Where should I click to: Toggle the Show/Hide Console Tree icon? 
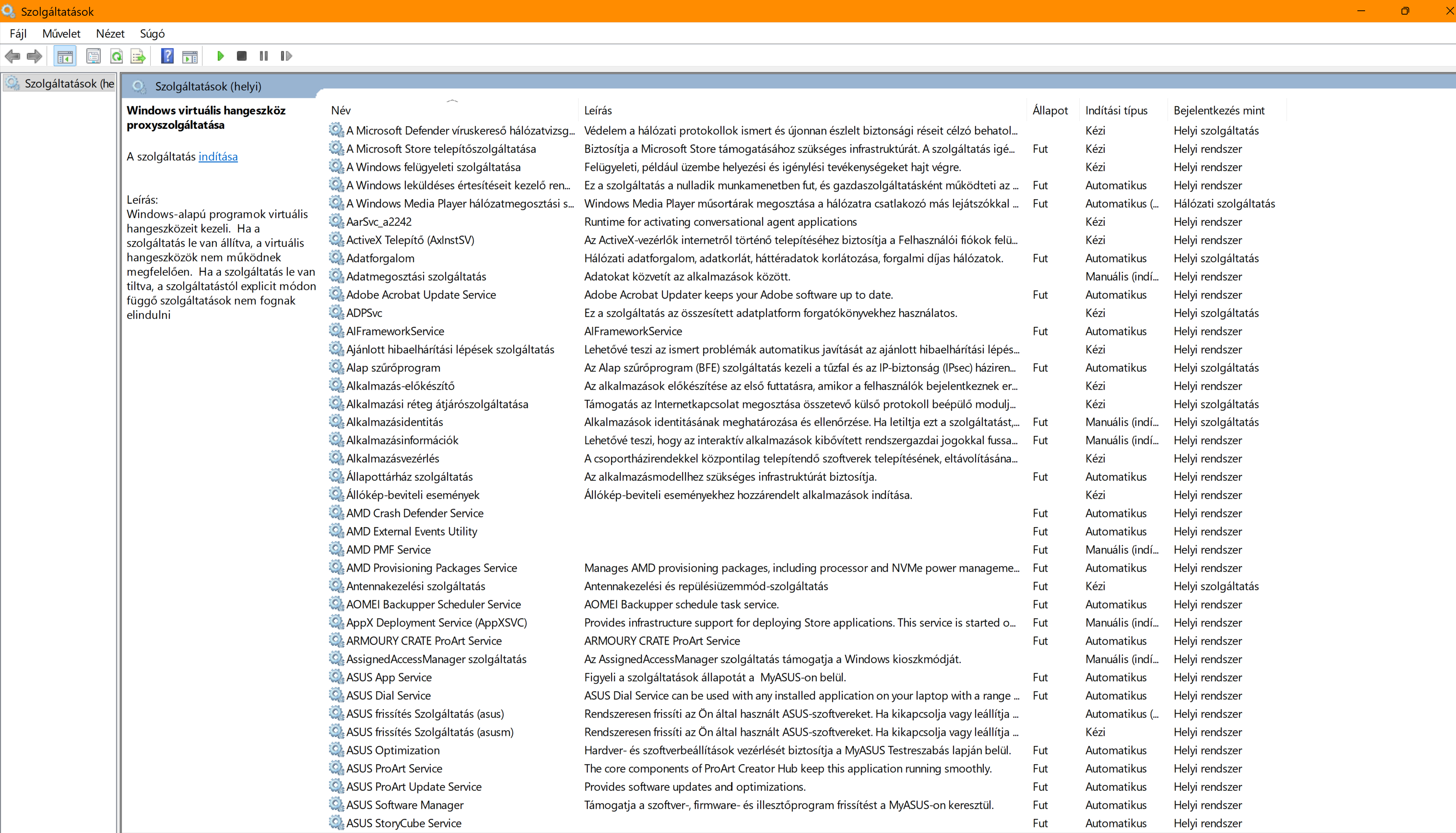[x=65, y=56]
